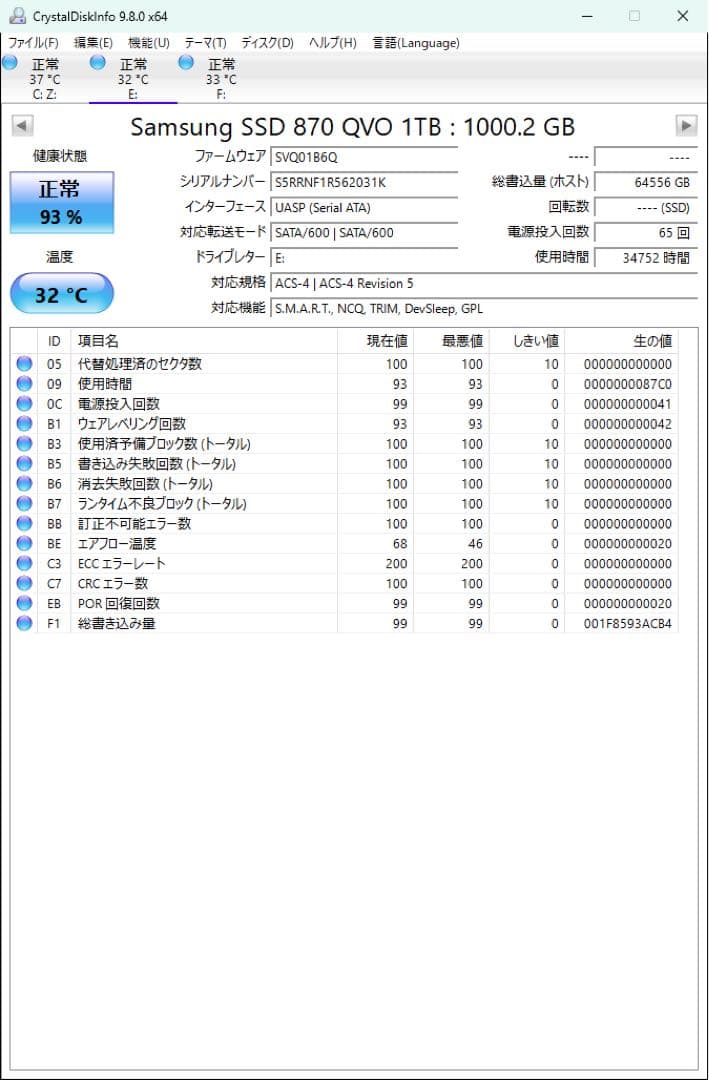The image size is (709, 1080).
Task: Open the テーマ(T) menu
Action: [x=205, y=43]
